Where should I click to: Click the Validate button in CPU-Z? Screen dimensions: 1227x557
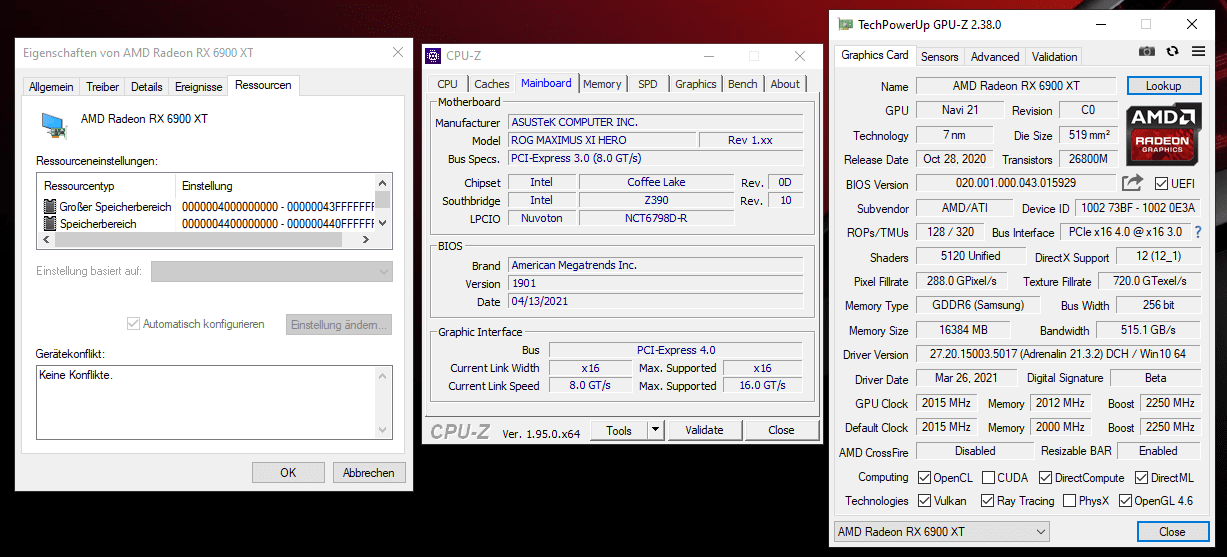[704, 430]
